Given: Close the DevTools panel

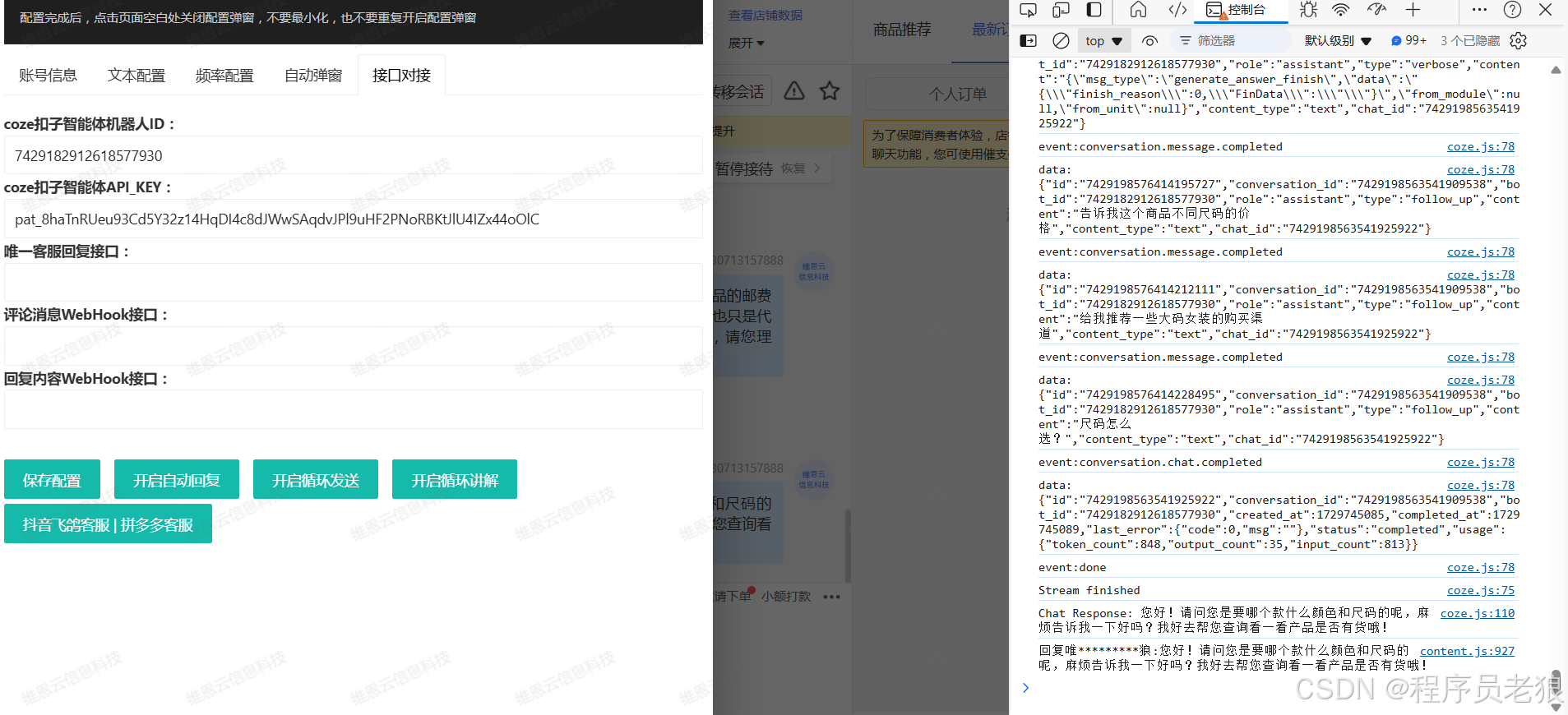Looking at the screenshot, I should 1545,10.
